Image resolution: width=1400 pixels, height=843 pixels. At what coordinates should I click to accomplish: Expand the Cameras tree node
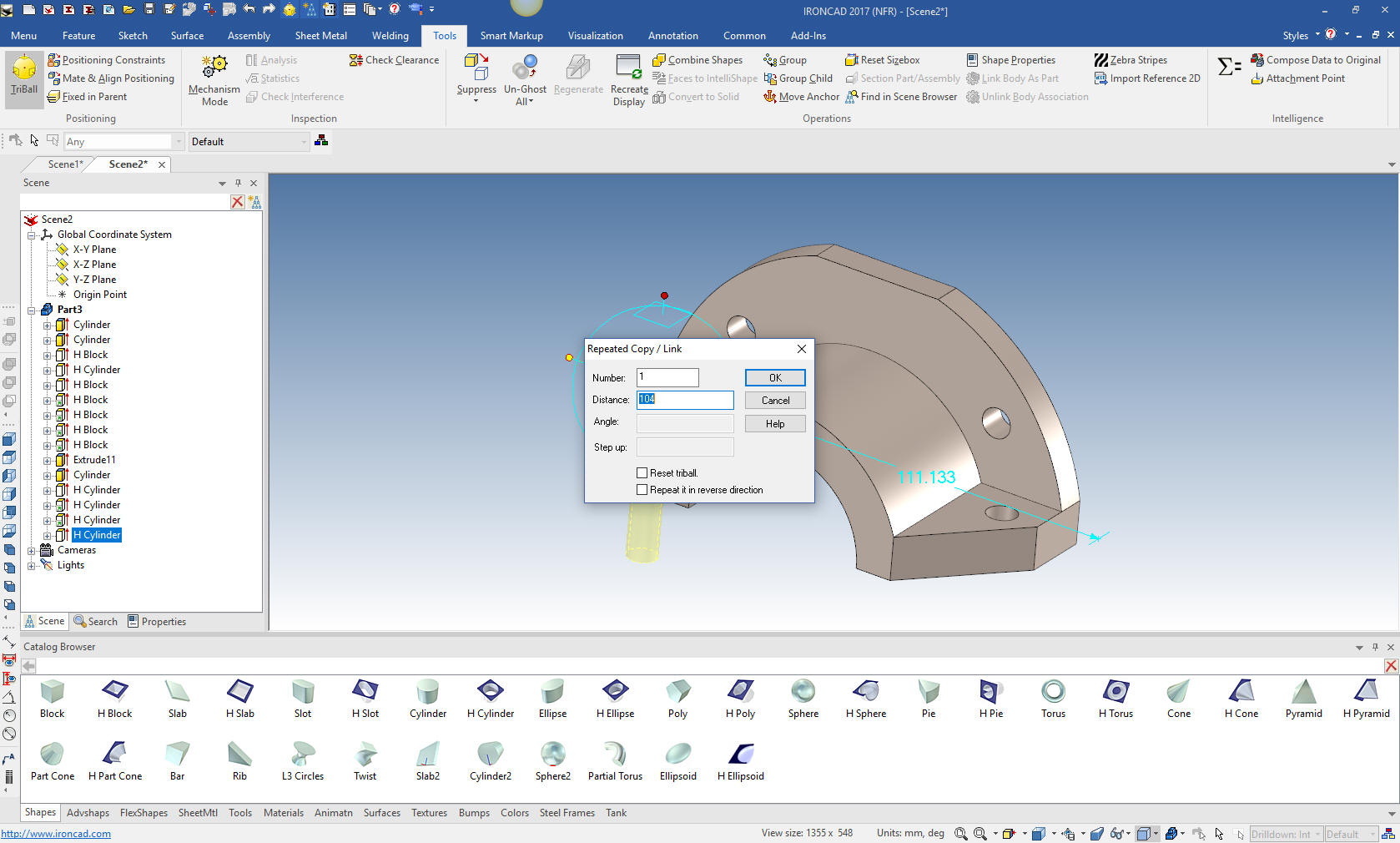pos(32,550)
